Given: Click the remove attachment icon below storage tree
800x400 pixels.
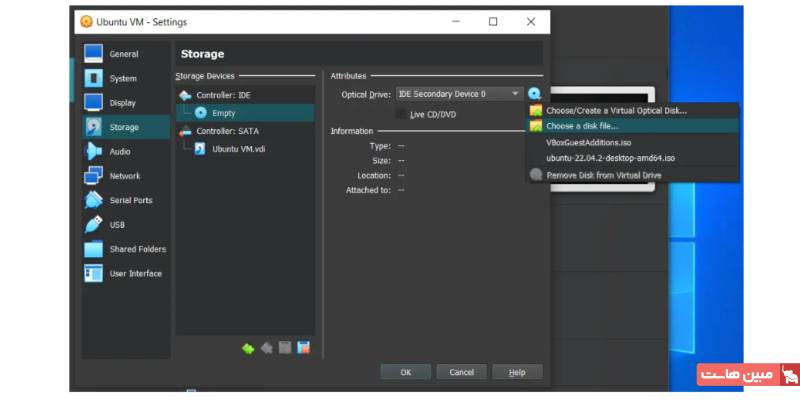Looking at the screenshot, I should coord(303,348).
